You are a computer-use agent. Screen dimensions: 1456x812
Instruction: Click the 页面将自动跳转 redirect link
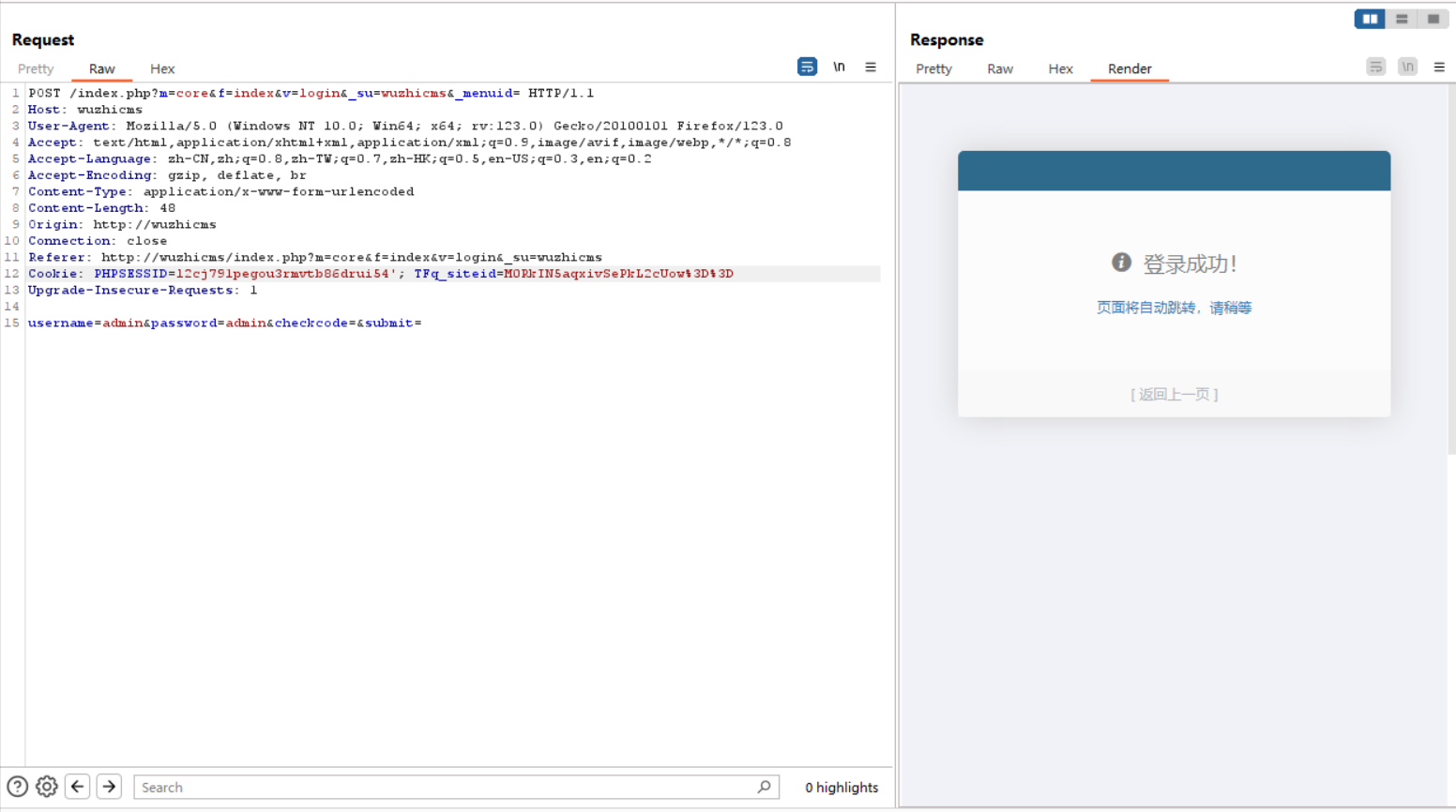tap(1174, 308)
